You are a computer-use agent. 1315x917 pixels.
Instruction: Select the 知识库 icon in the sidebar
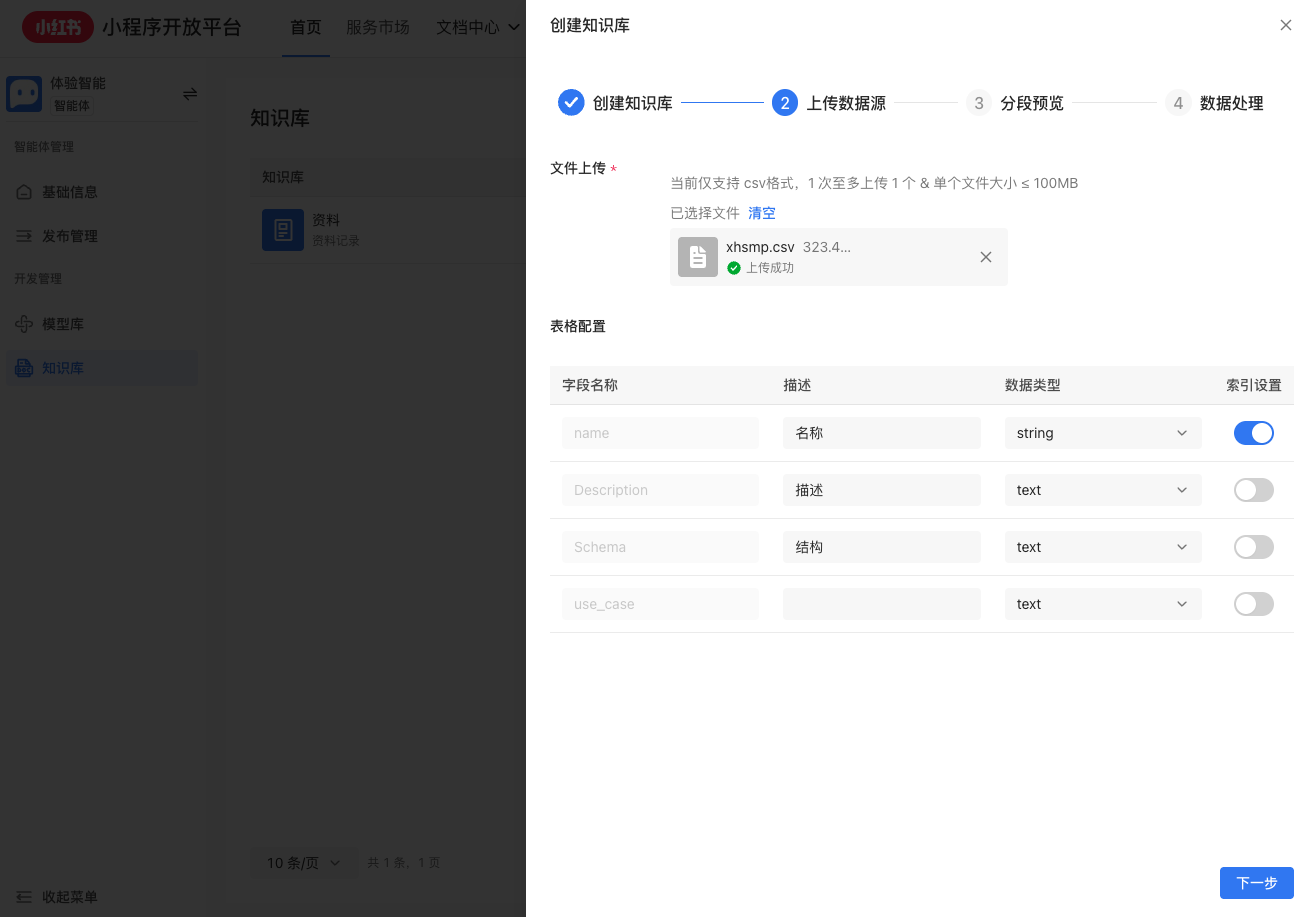click(24, 367)
